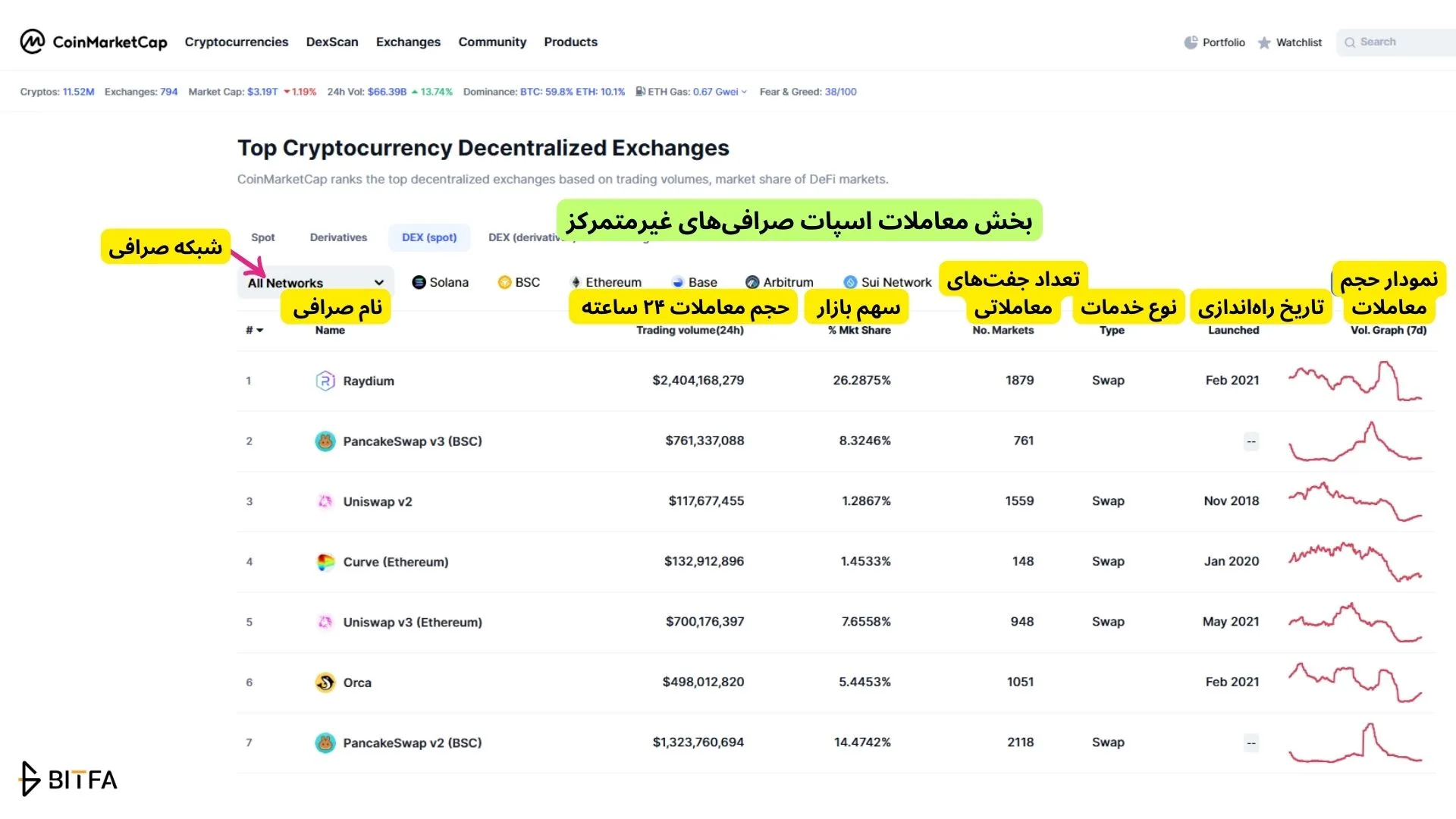Click the PancakeSwap v2 (BSC) logo
This screenshot has height=819, width=1456.
[325, 742]
